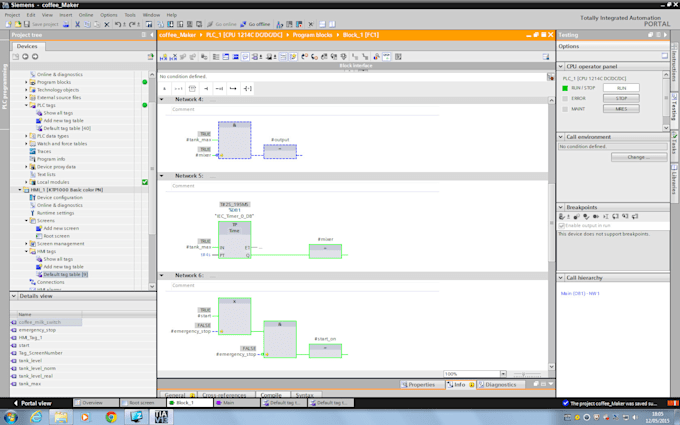Click the Delete X icon in toolbar

[109, 24]
